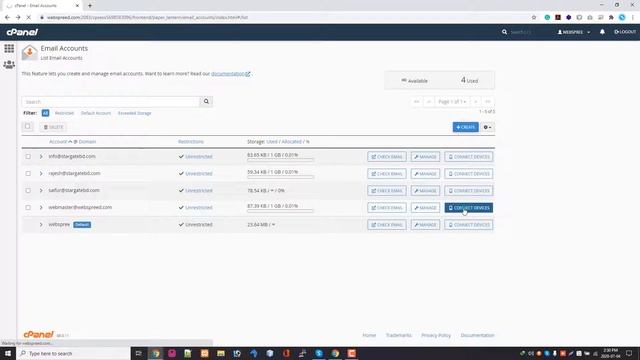Go to first page of accounts

coord(417,102)
